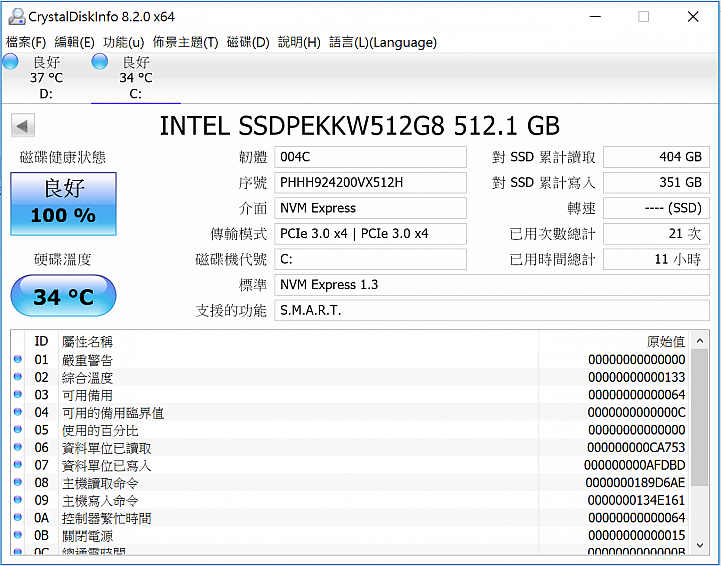Screen dimensions: 721x566
Task: Select the 嚴重警告 attribute row name
Action: pyautogui.click(x=87, y=360)
